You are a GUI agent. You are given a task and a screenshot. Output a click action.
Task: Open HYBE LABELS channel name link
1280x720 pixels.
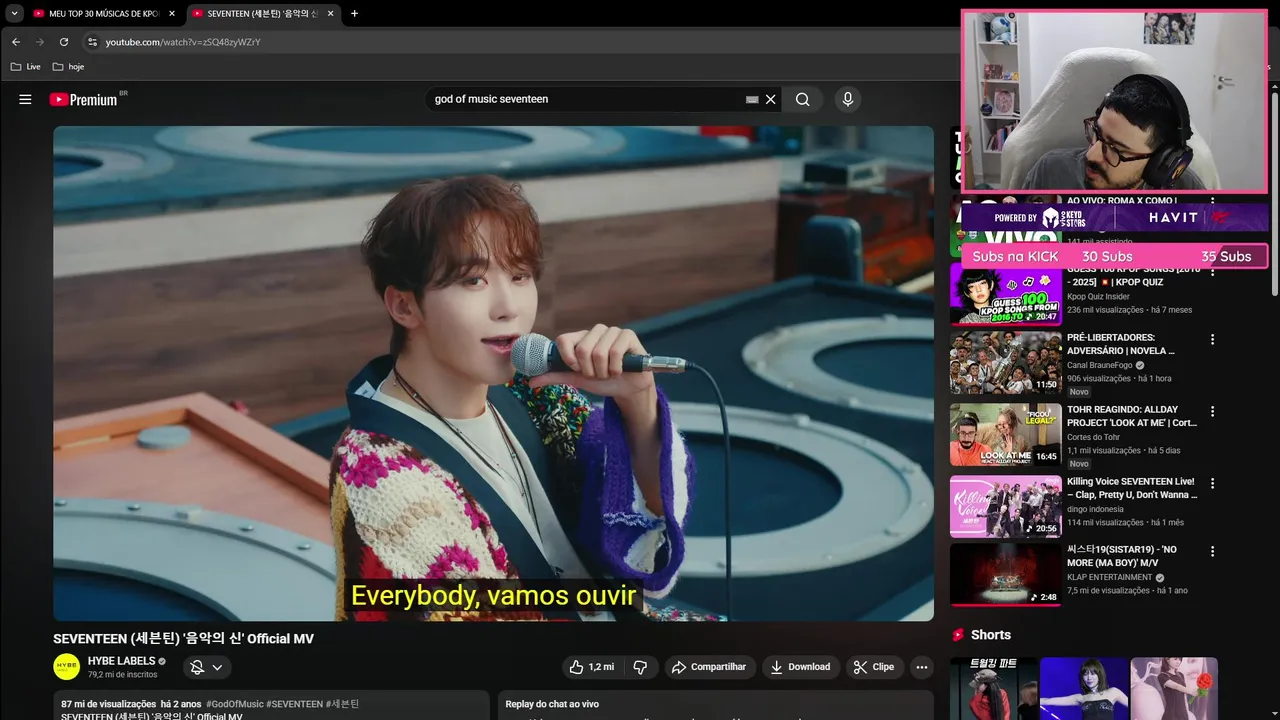click(x=121, y=661)
